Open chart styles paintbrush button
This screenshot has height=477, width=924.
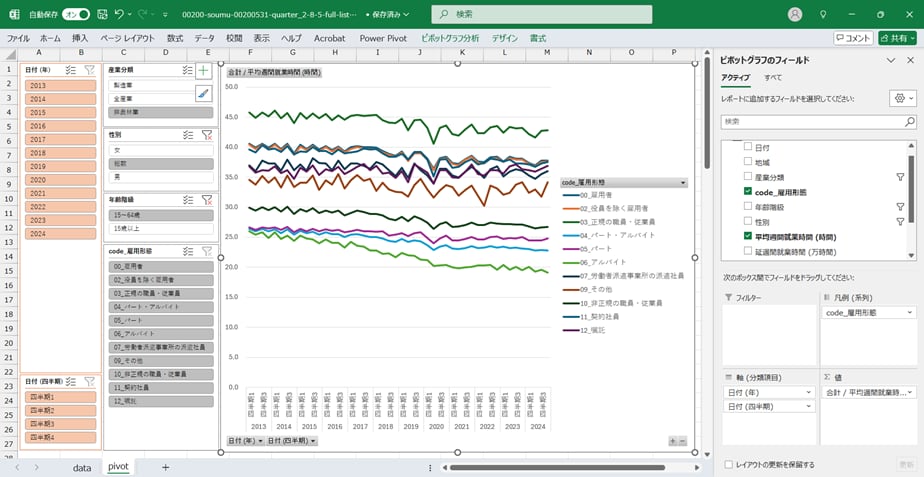(204, 93)
